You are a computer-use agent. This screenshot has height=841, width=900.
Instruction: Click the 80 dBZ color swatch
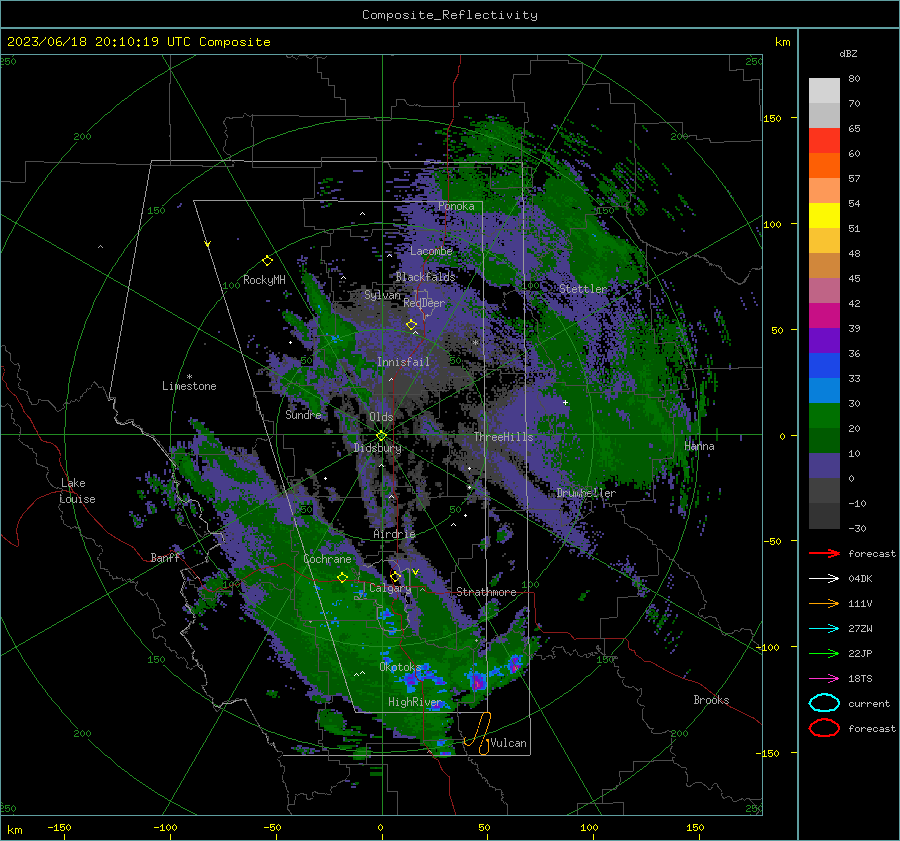point(824,91)
